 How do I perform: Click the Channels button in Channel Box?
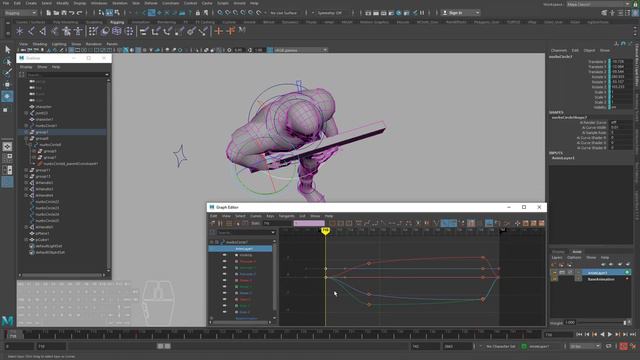click(559, 51)
